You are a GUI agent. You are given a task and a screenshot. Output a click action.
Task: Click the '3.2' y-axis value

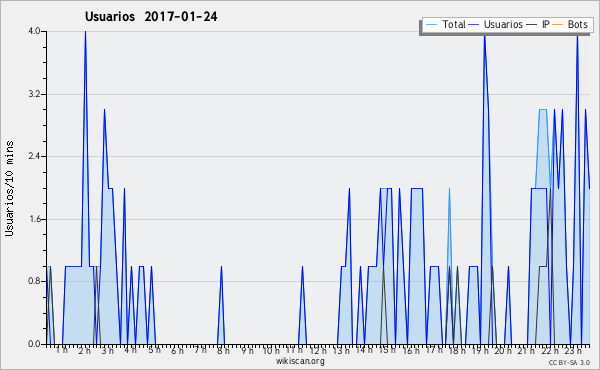click(x=34, y=94)
